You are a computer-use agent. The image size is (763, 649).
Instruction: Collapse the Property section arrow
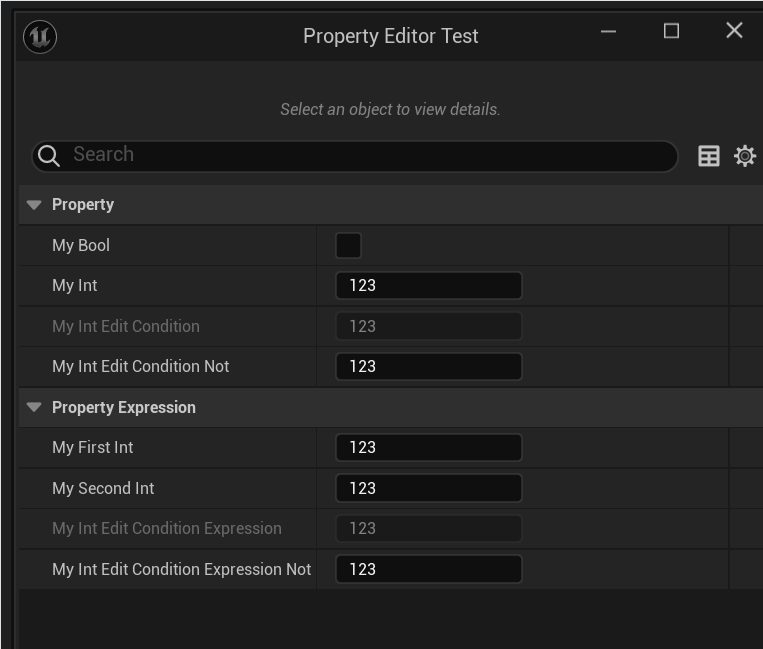pos(34,205)
